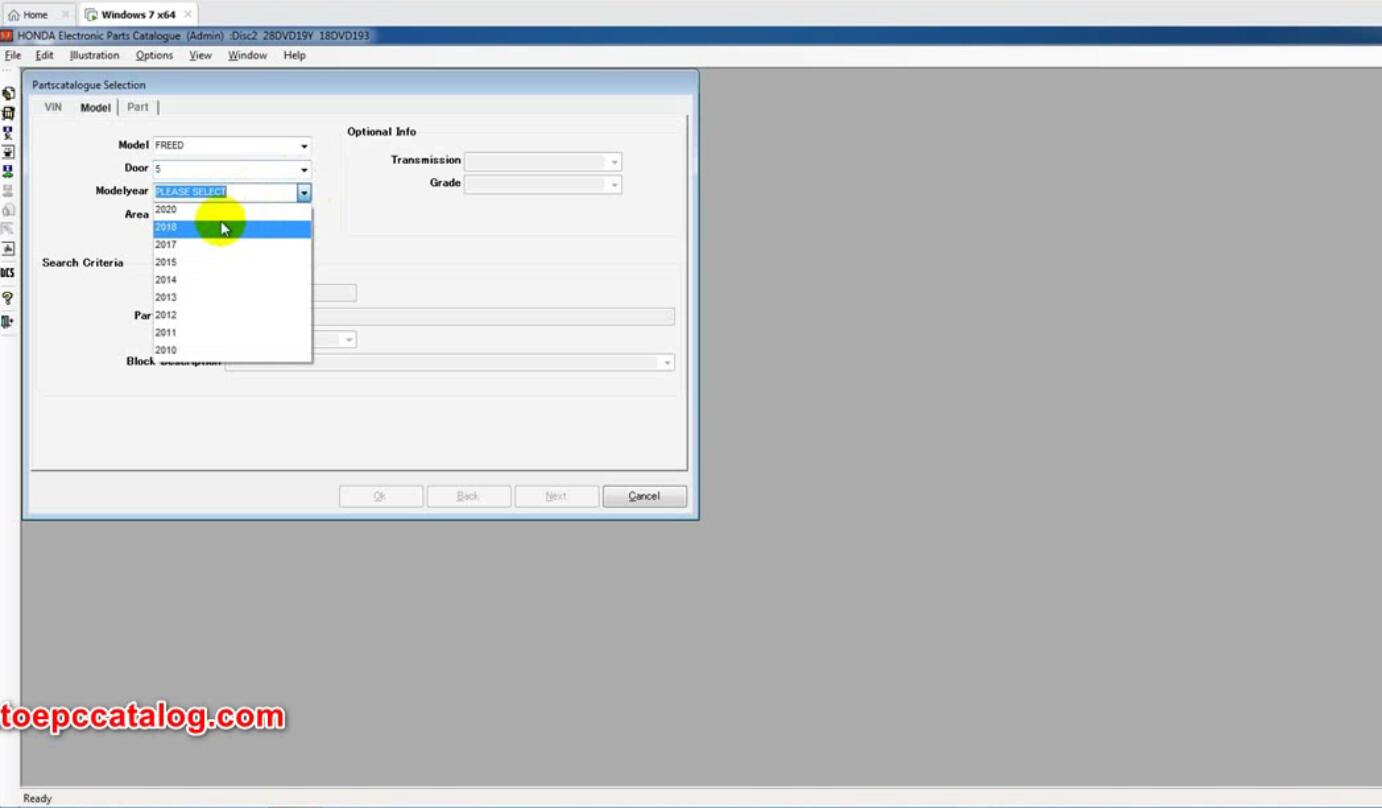Screen dimensions: 1382x808
Task: Click the Cancel button
Action: tap(645, 496)
